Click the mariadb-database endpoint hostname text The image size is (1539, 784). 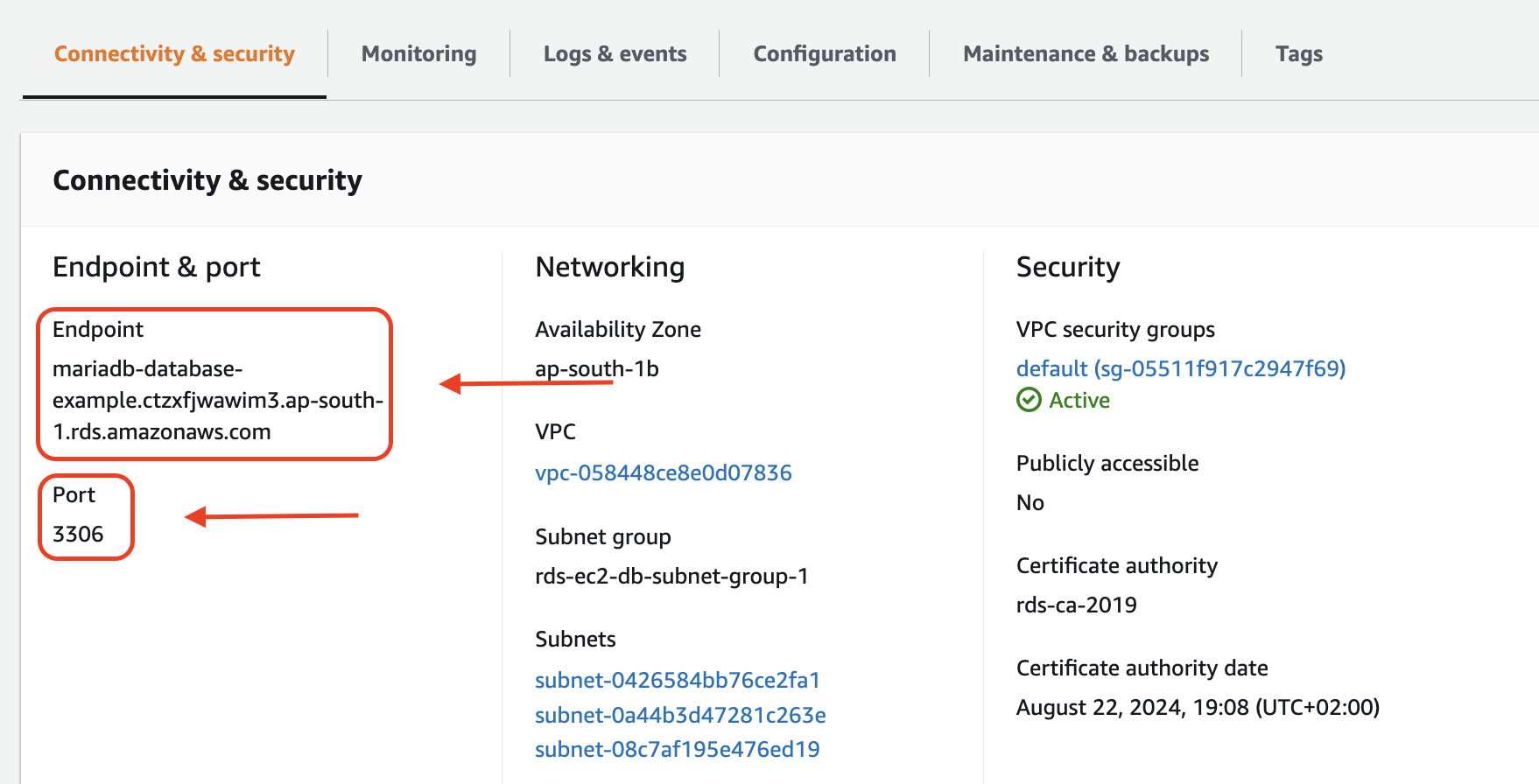(x=217, y=400)
